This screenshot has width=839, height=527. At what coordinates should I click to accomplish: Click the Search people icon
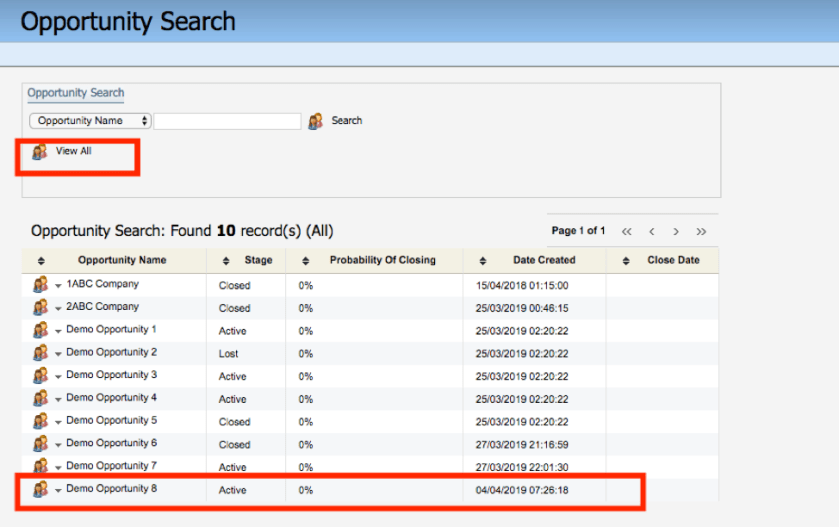(x=316, y=121)
